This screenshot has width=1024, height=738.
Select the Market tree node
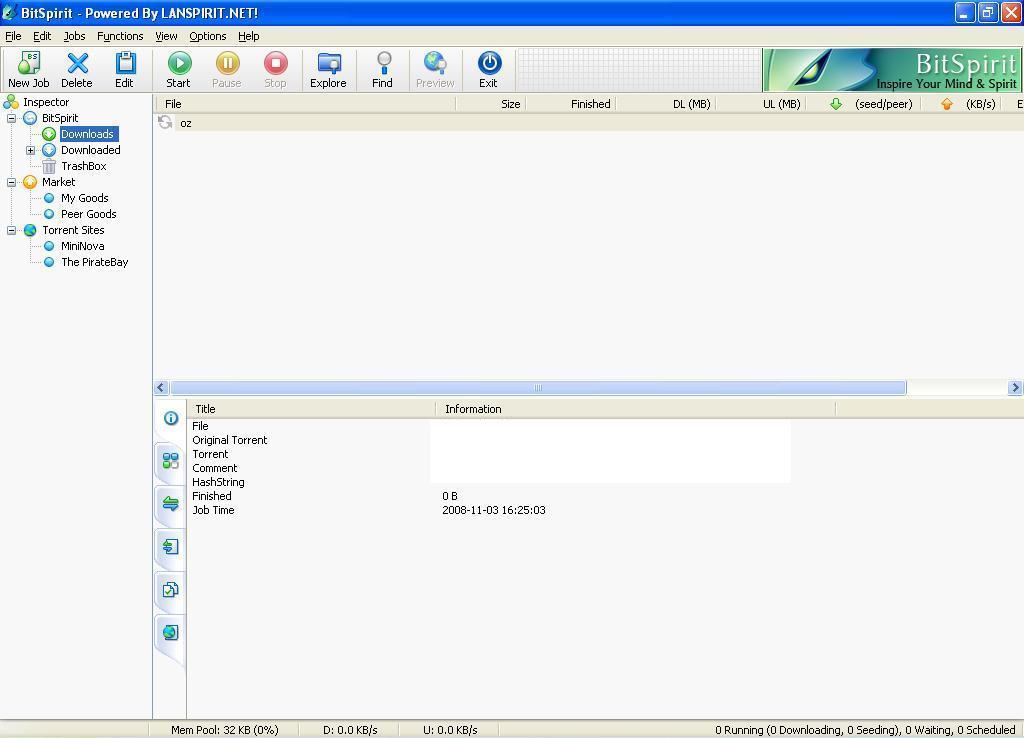59,182
